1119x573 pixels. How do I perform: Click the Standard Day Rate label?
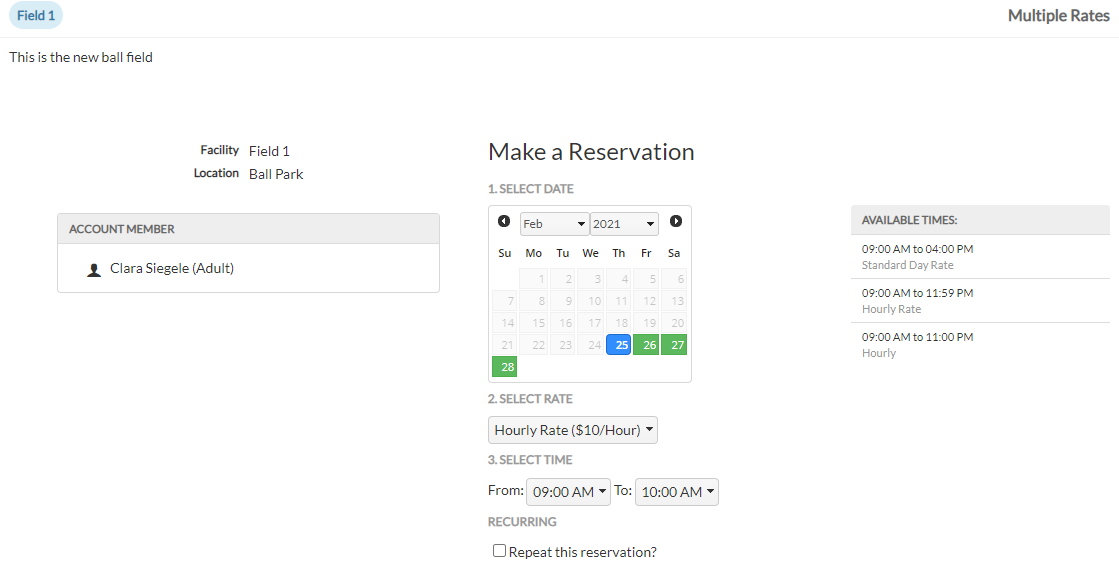point(907,265)
